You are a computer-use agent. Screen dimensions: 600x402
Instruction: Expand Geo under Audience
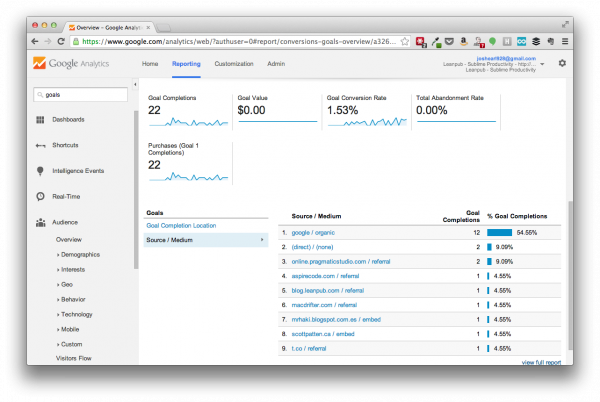[65, 284]
